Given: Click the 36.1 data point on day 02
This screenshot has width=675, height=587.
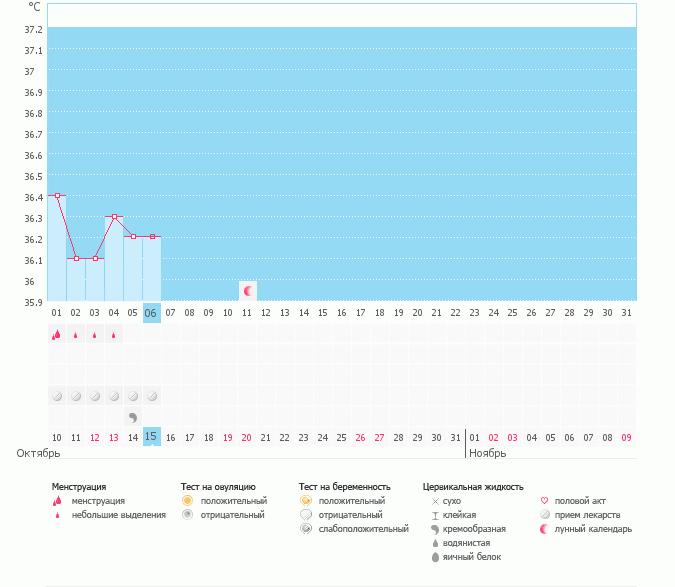Looking at the screenshot, I should [76, 259].
